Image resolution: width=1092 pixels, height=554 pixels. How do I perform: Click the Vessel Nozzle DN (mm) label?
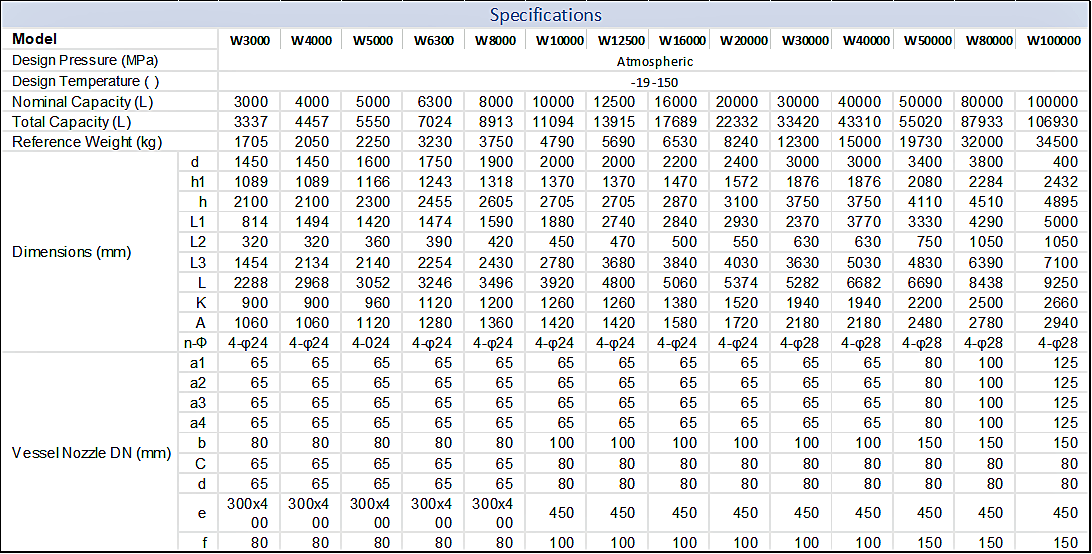pyautogui.click(x=91, y=453)
